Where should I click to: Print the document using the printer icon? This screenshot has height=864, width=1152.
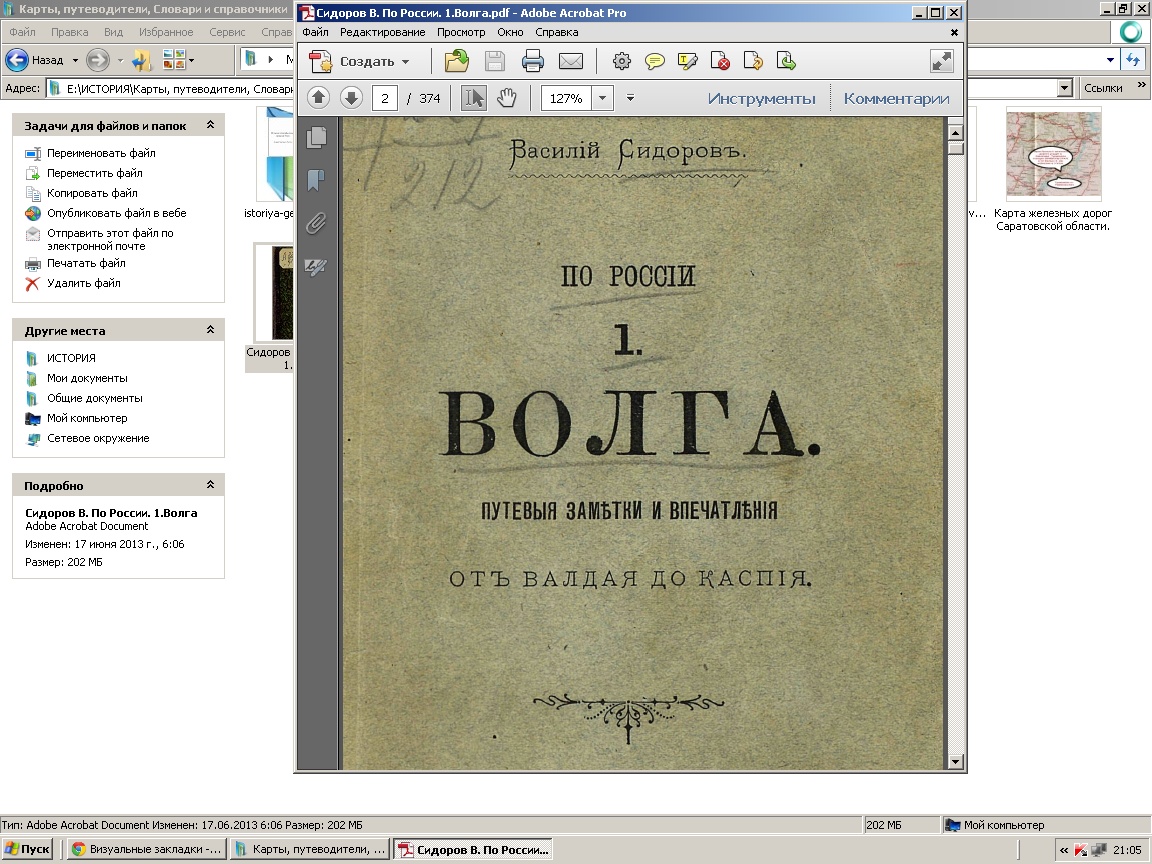tap(532, 62)
